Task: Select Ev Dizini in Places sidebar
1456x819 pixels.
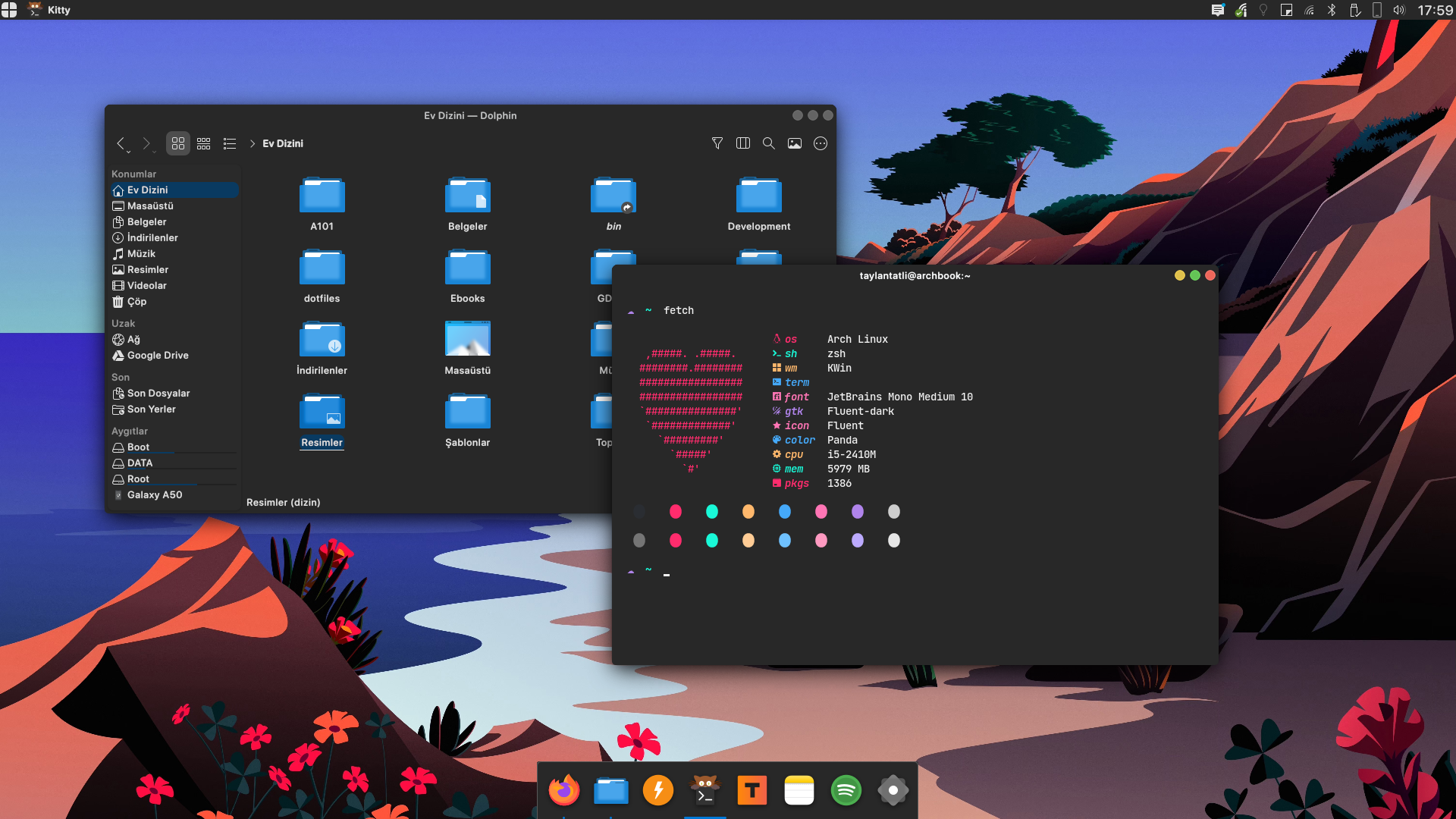Action: 174,190
